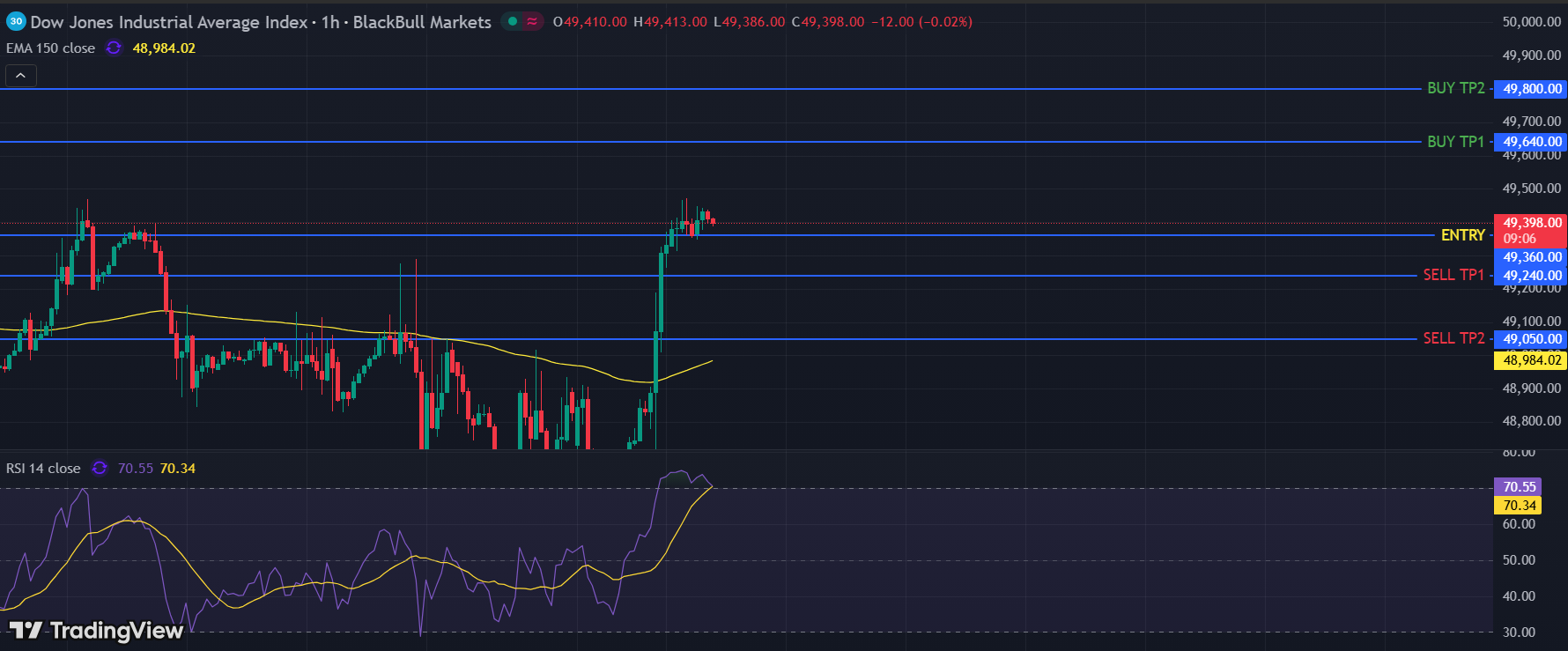Click the blue 49,800.00 price axis tag
The image size is (1568, 651).
click(x=1531, y=89)
